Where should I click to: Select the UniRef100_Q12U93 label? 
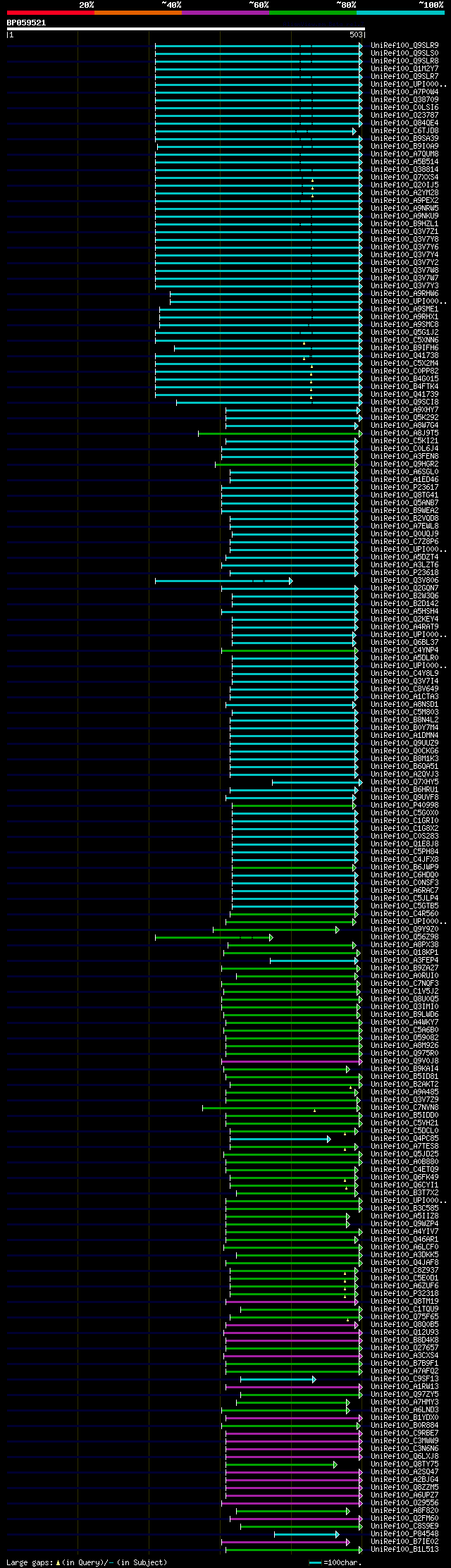pos(404,1332)
